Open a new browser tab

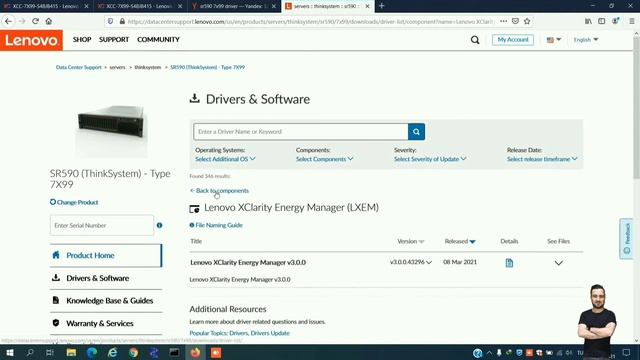click(382, 6)
